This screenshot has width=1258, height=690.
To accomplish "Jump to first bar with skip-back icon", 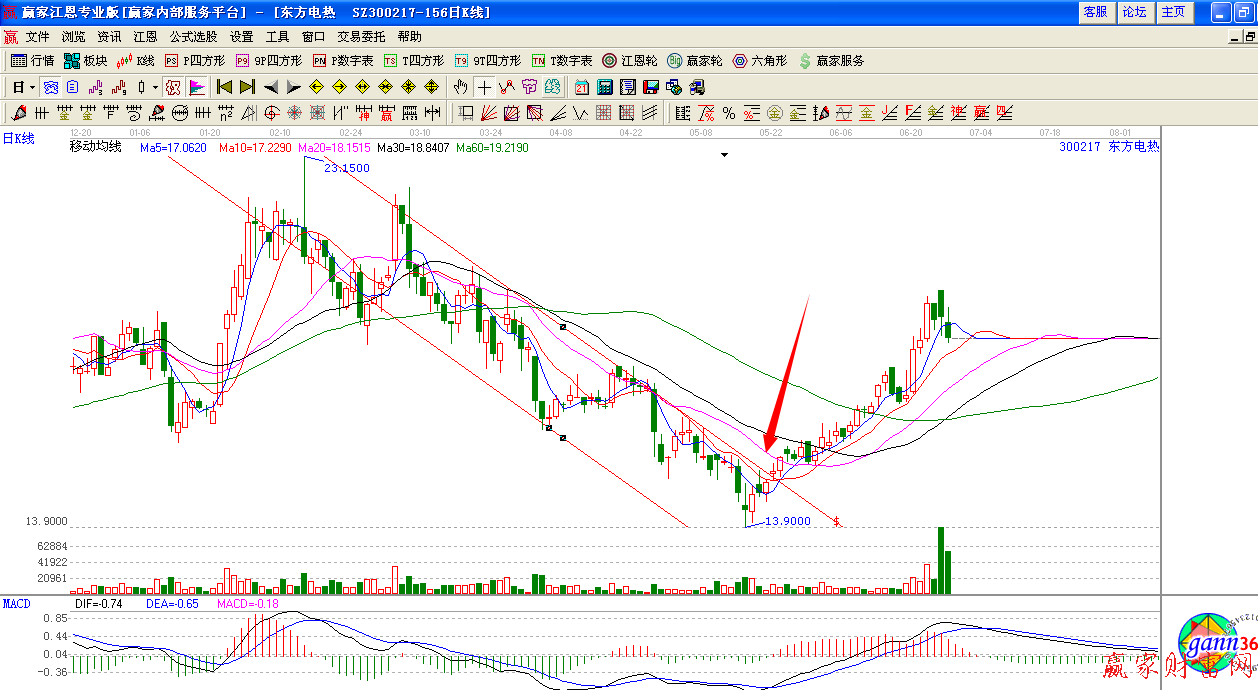I will point(224,87).
